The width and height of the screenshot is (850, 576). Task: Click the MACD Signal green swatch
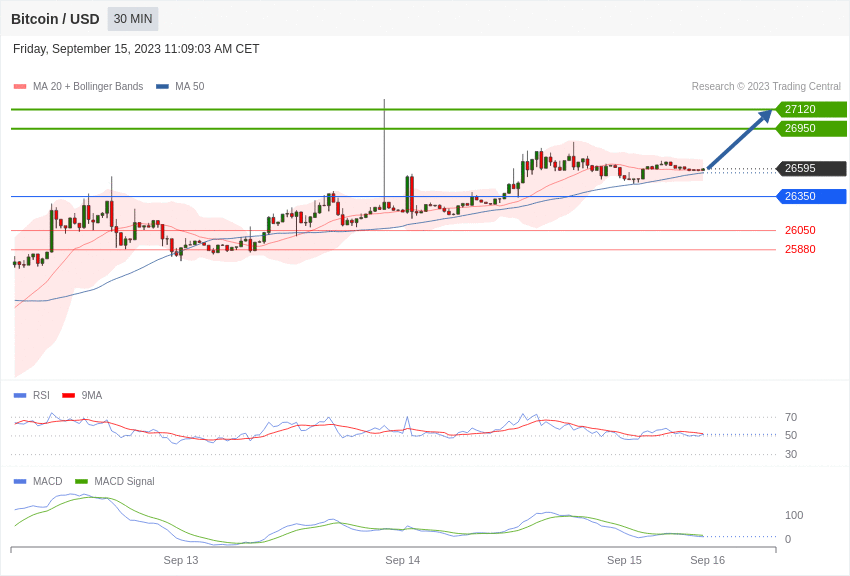pos(81,481)
